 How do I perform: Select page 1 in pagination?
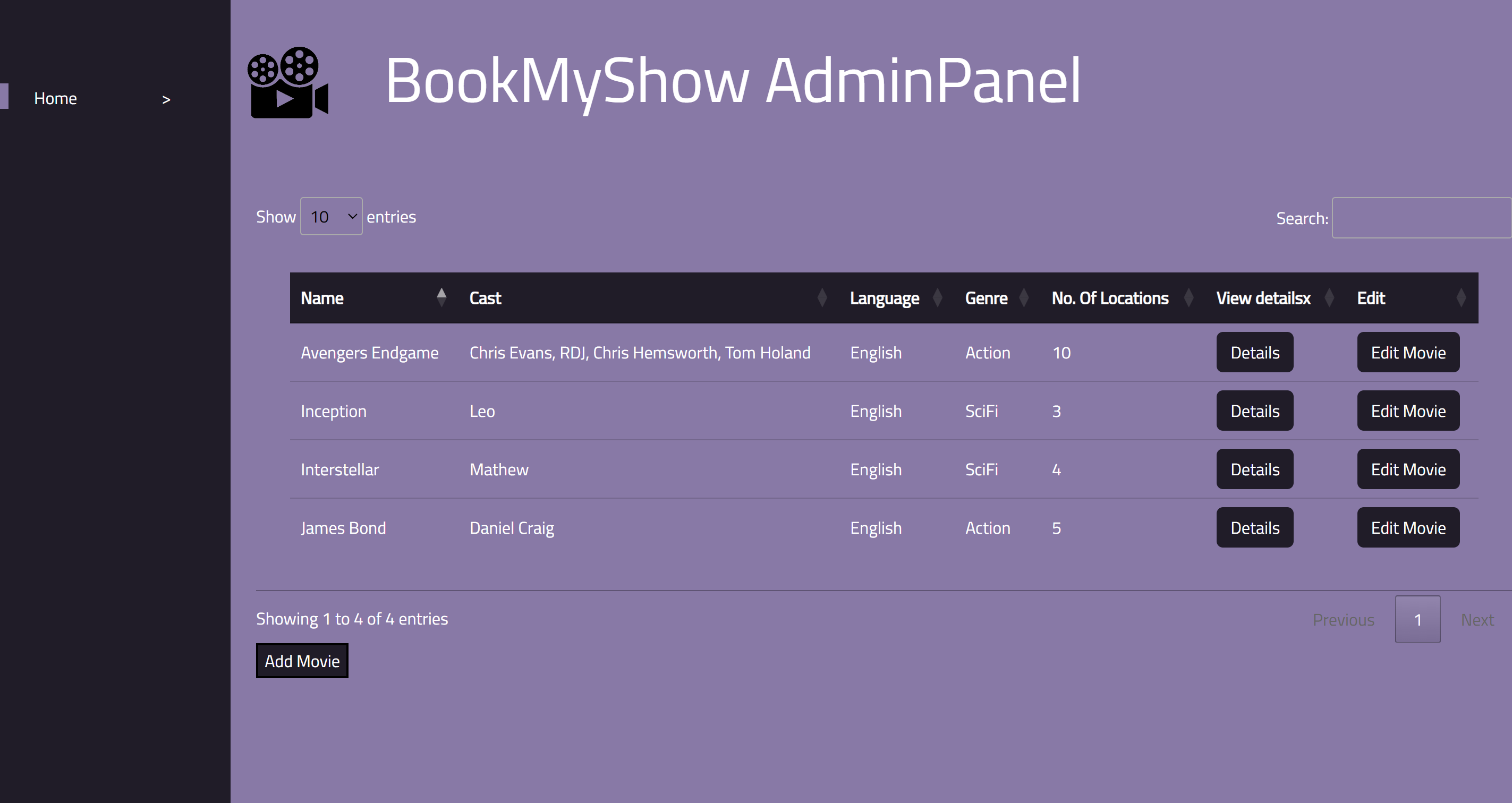click(1417, 619)
